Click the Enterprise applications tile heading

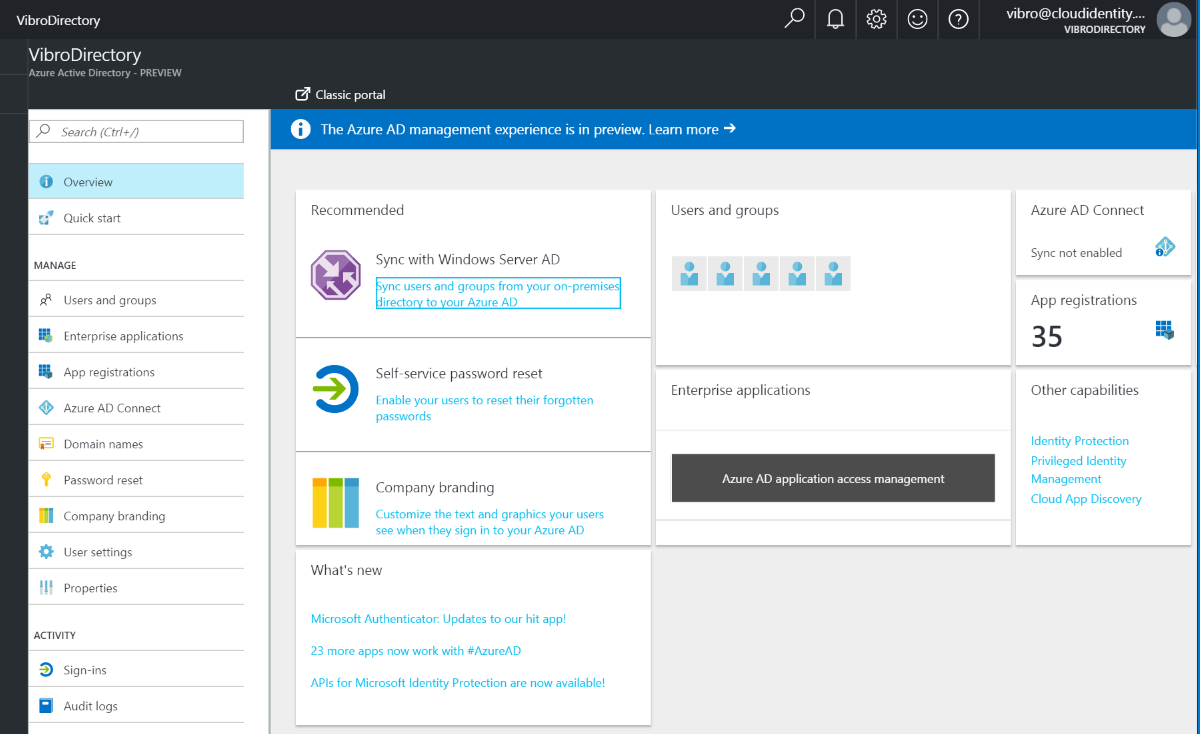[741, 390]
